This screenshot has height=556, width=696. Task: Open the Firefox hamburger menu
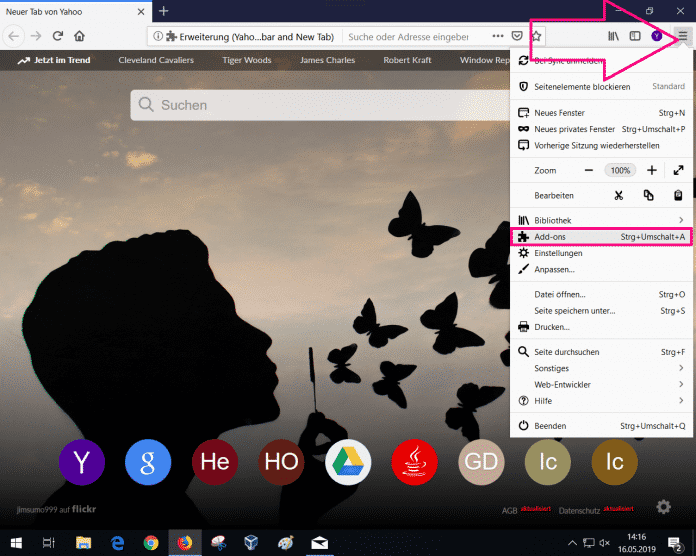tap(682, 36)
